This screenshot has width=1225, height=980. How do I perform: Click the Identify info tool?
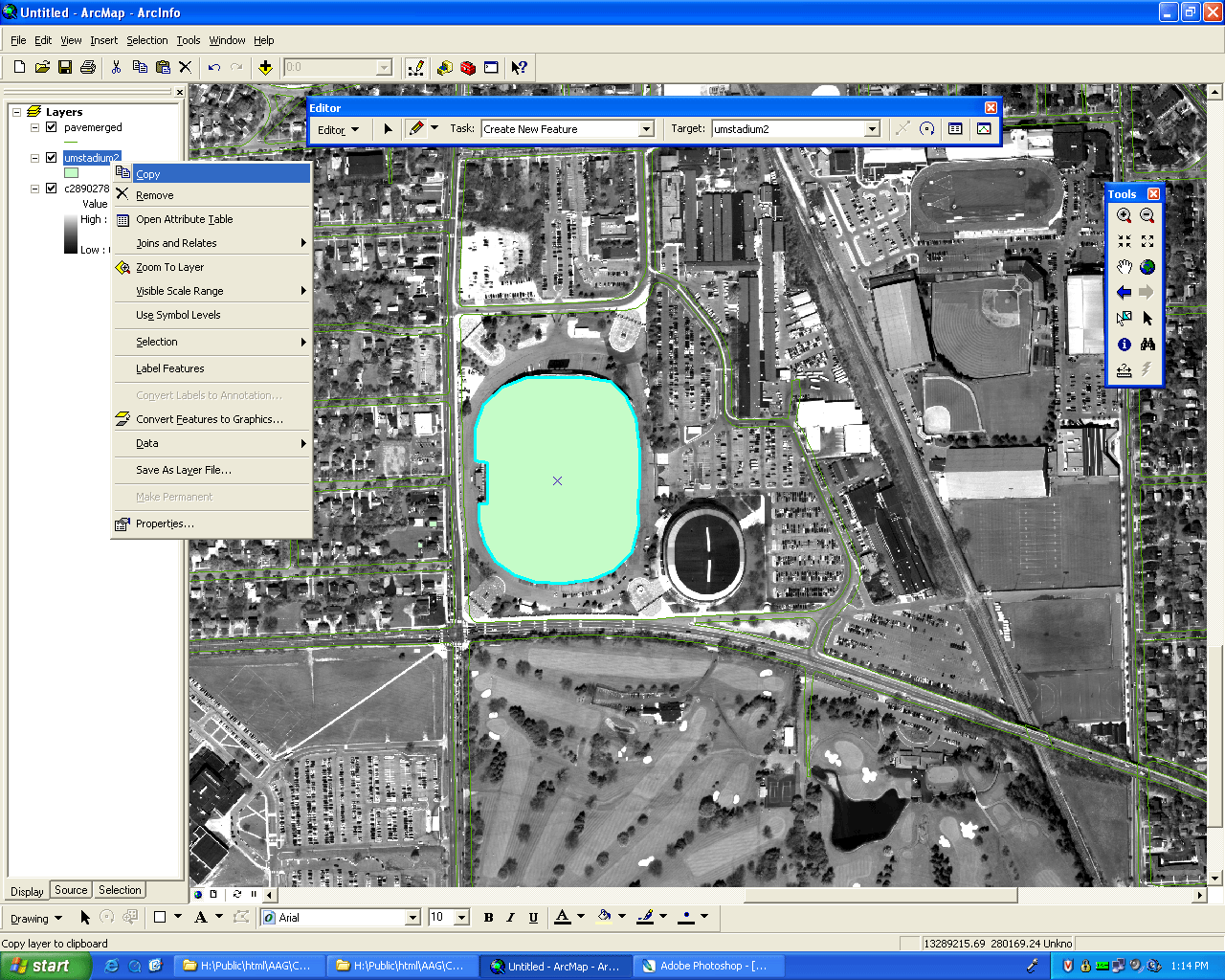tap(1124, 345)
